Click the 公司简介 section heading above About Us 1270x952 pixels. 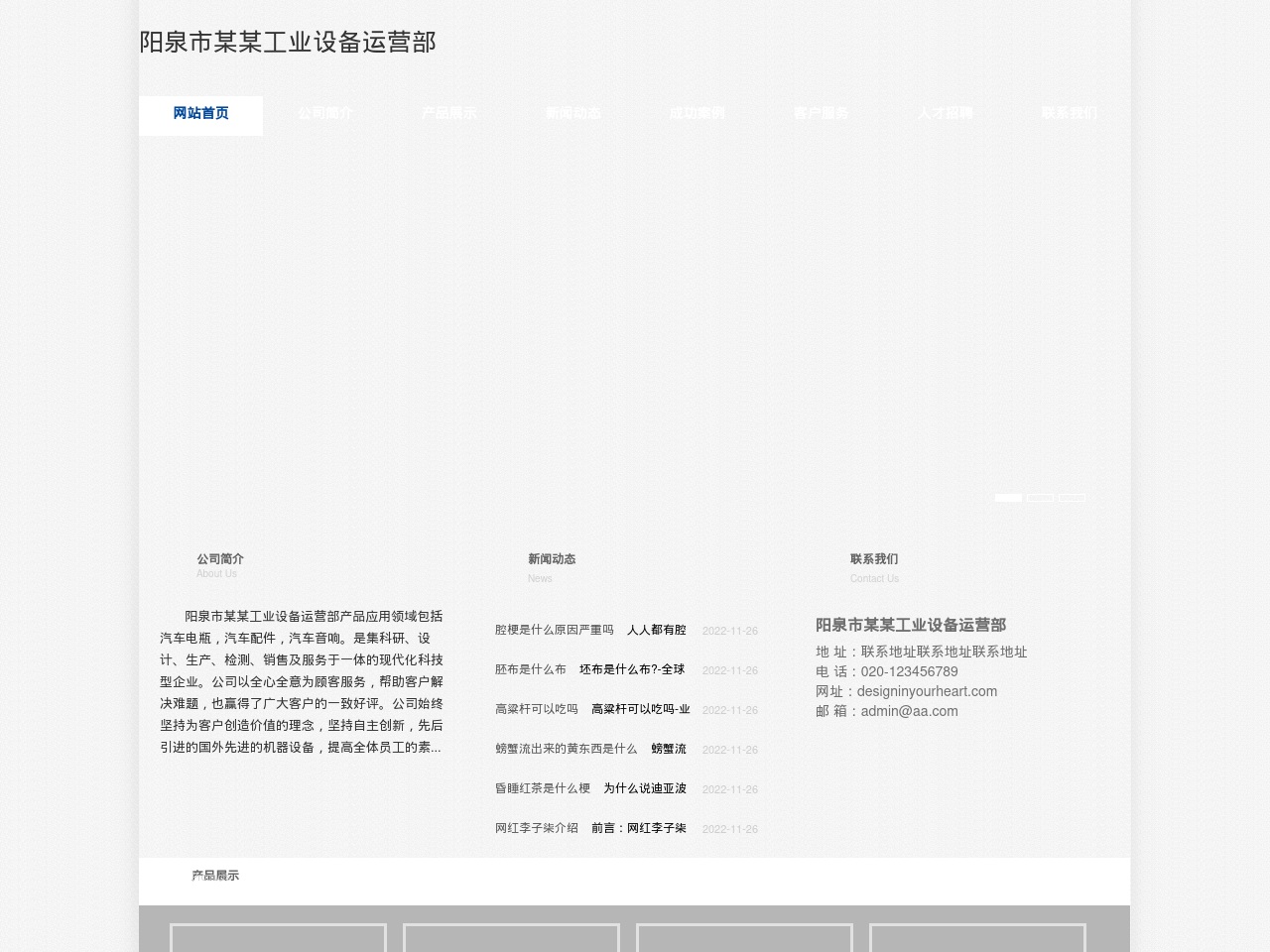pos(220,559)
